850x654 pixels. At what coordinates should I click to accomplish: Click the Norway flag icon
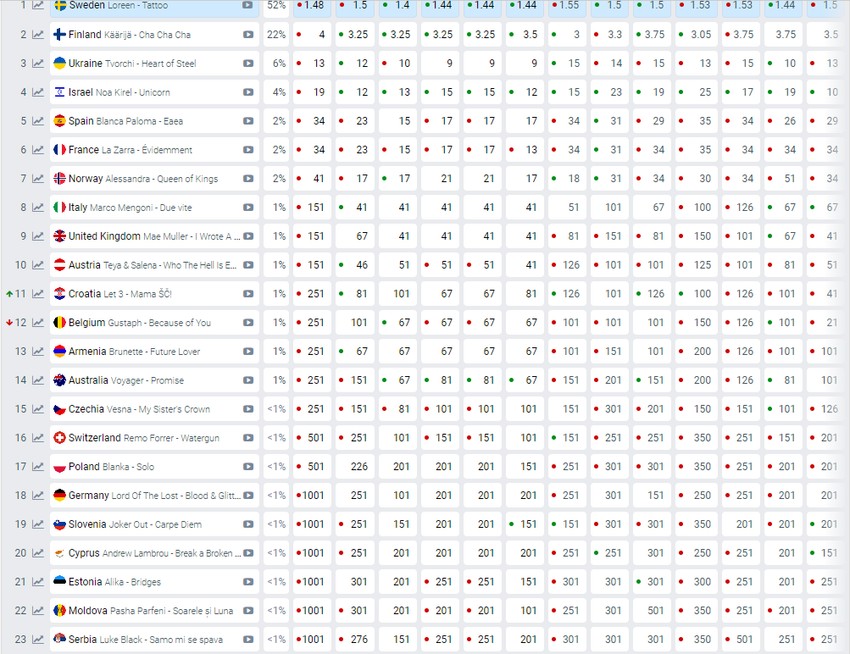tap(60, 178)
